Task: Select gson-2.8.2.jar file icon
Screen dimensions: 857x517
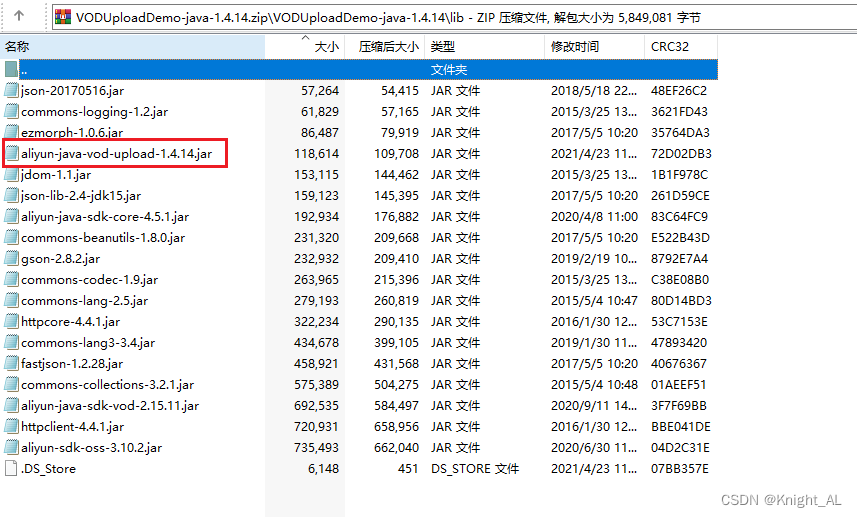Action: pyautogui.click(x=11, y=258)
